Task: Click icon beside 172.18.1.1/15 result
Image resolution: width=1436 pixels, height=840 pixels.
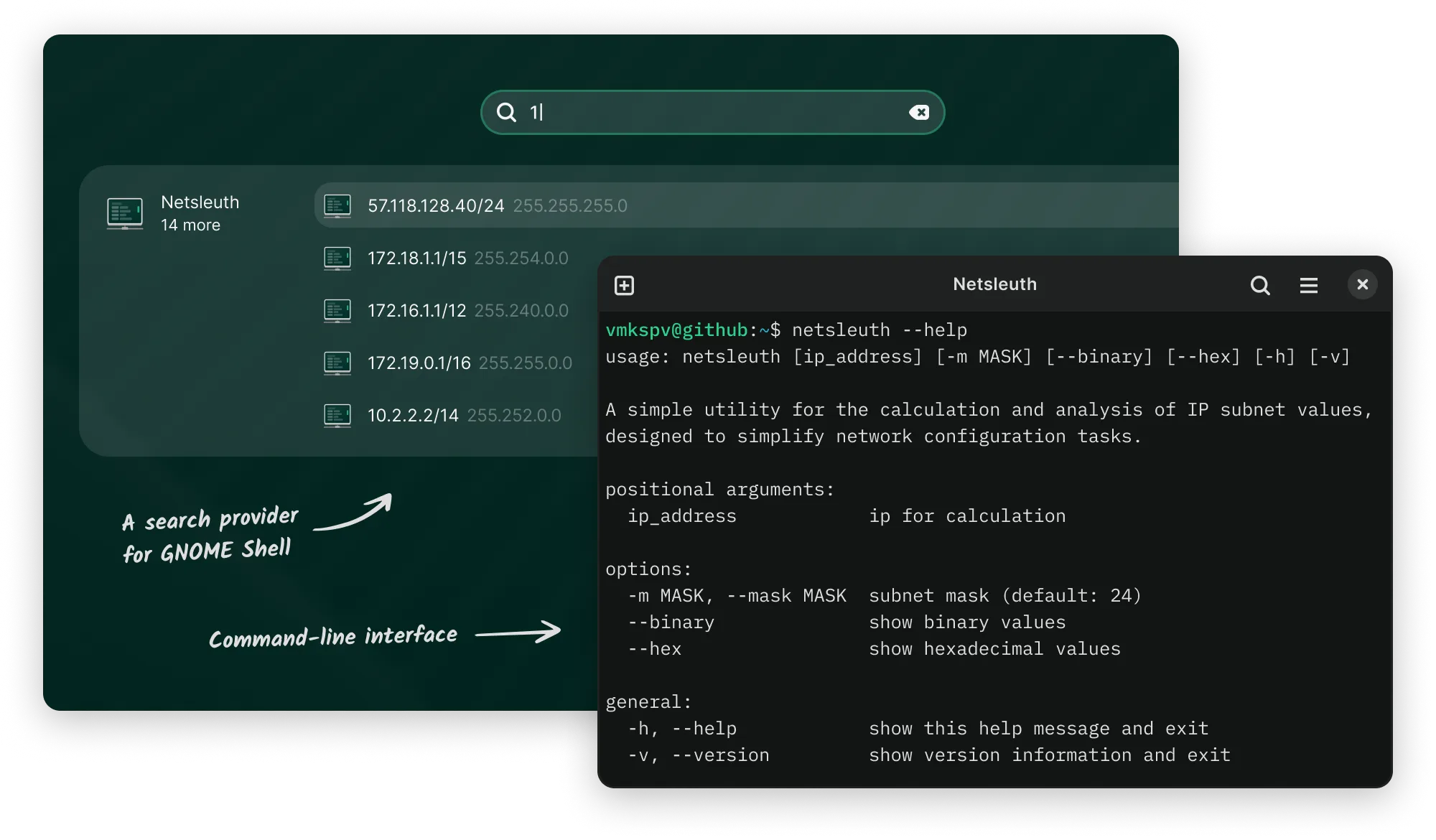Action: pos(337,258)
